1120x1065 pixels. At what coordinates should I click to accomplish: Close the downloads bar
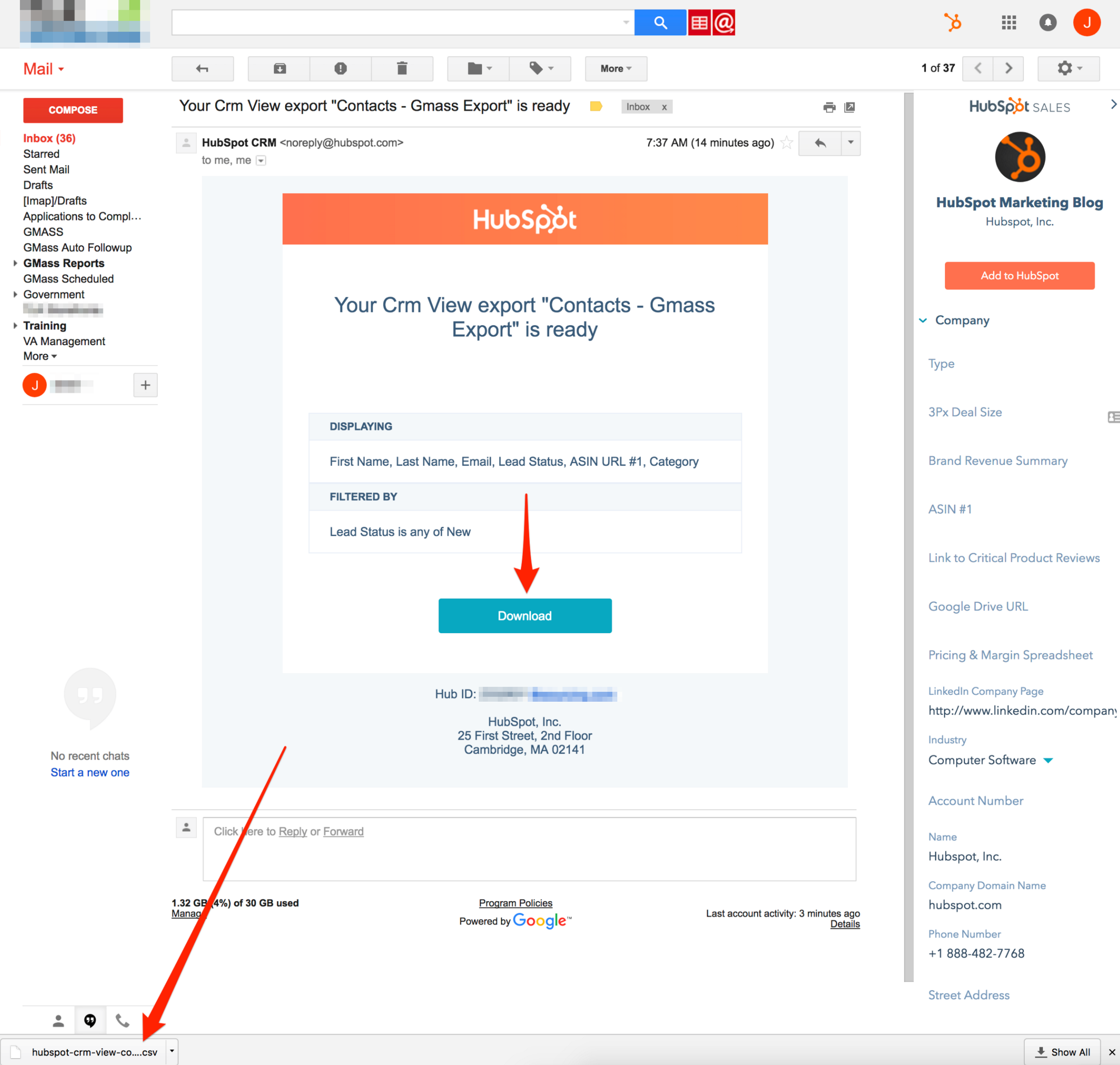tap(1111, 1052)
